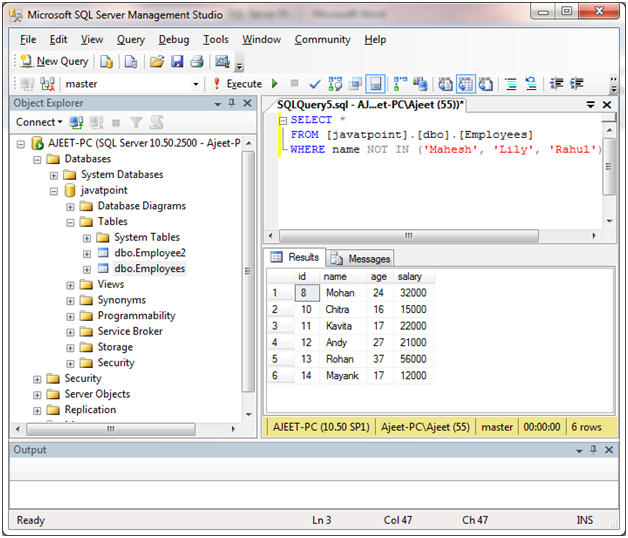Expand the Database Diagrams folder
Image resolution: width=628 pixels, height=538 pixels.
click(x=70, y=207)
